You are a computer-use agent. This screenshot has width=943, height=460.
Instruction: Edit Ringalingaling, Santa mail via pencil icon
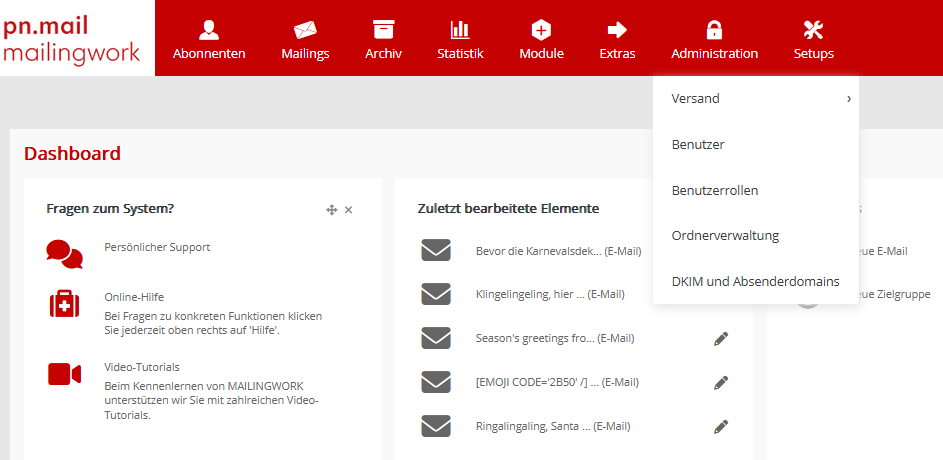[x=721, y=427]
